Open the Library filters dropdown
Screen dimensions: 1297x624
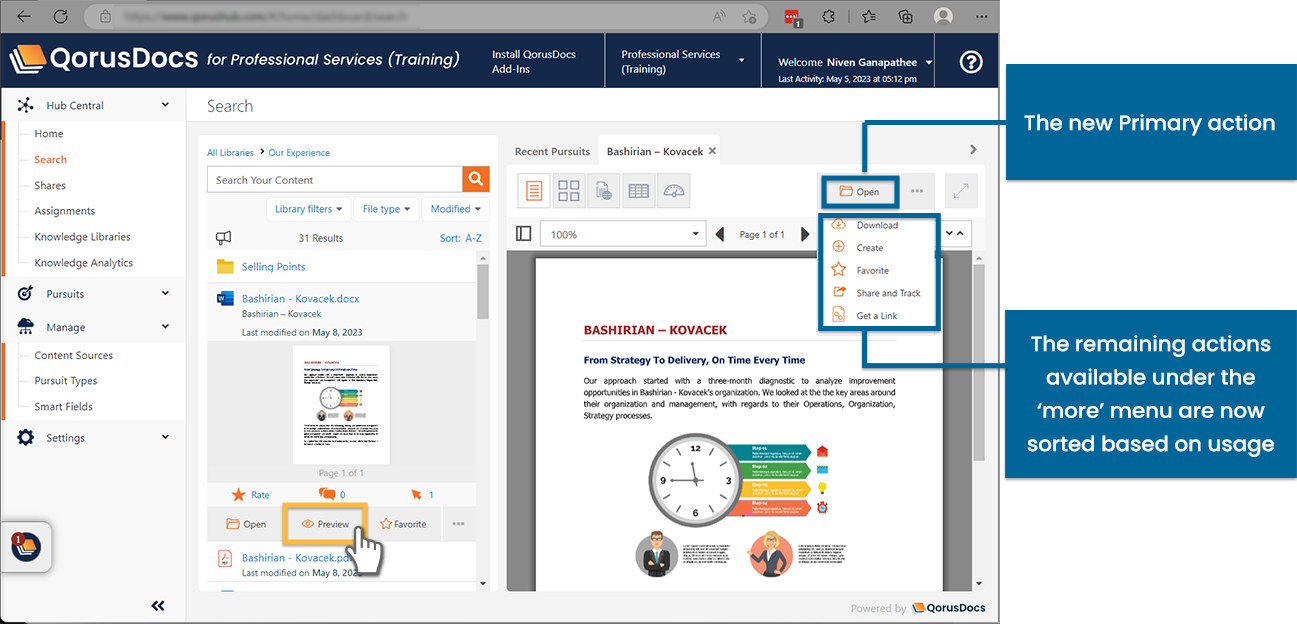pos(308,209)
